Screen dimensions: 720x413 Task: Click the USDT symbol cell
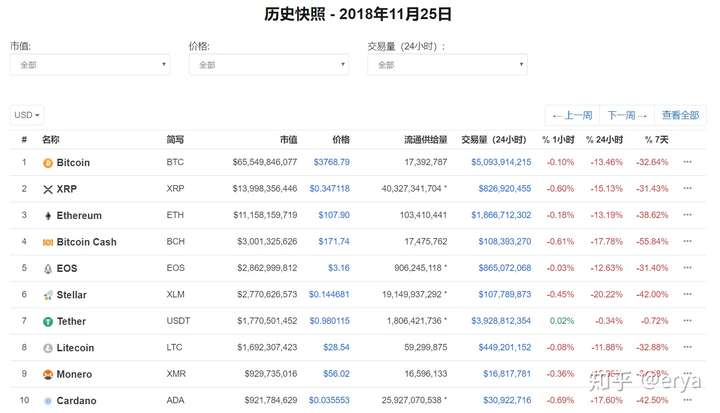[178, 321]
